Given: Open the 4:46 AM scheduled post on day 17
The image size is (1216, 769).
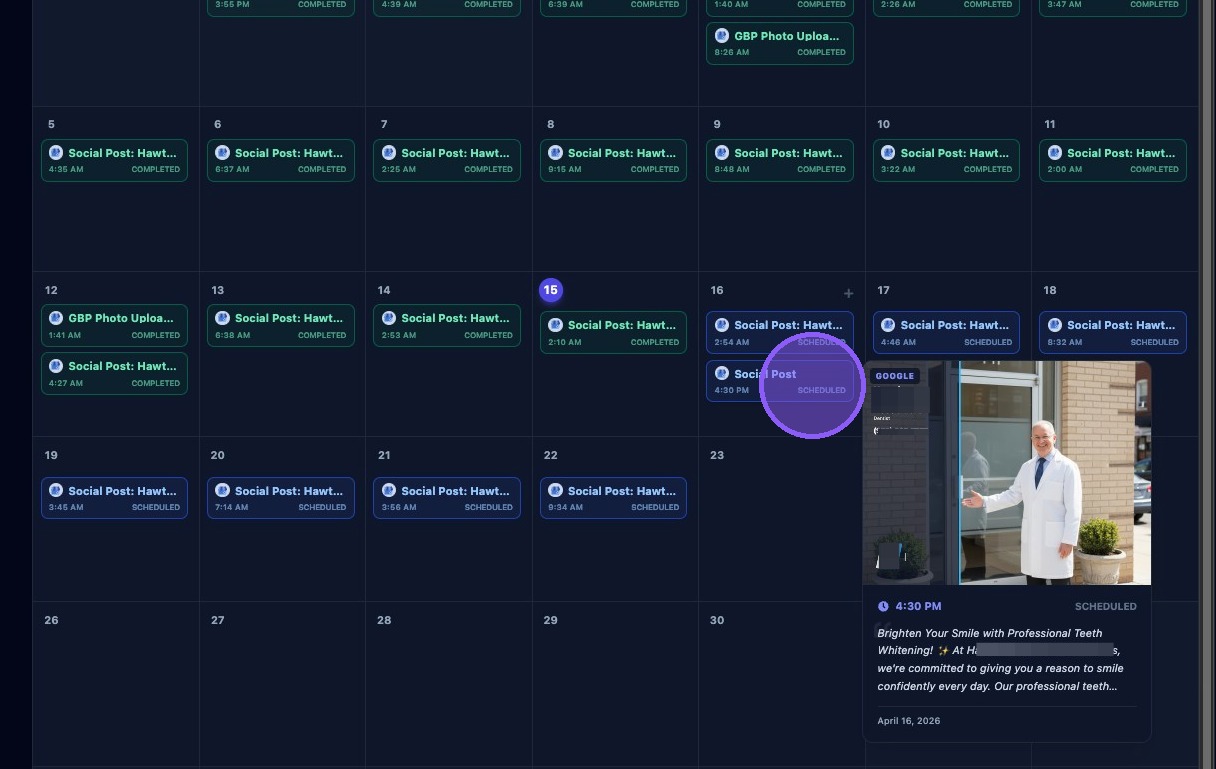Looking at the screenshot, I should point(946,332).
